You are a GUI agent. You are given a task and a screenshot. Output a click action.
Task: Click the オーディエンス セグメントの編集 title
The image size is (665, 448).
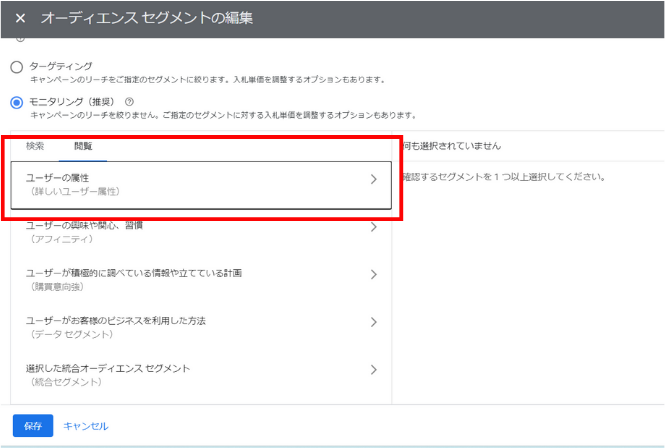point(146,18)
